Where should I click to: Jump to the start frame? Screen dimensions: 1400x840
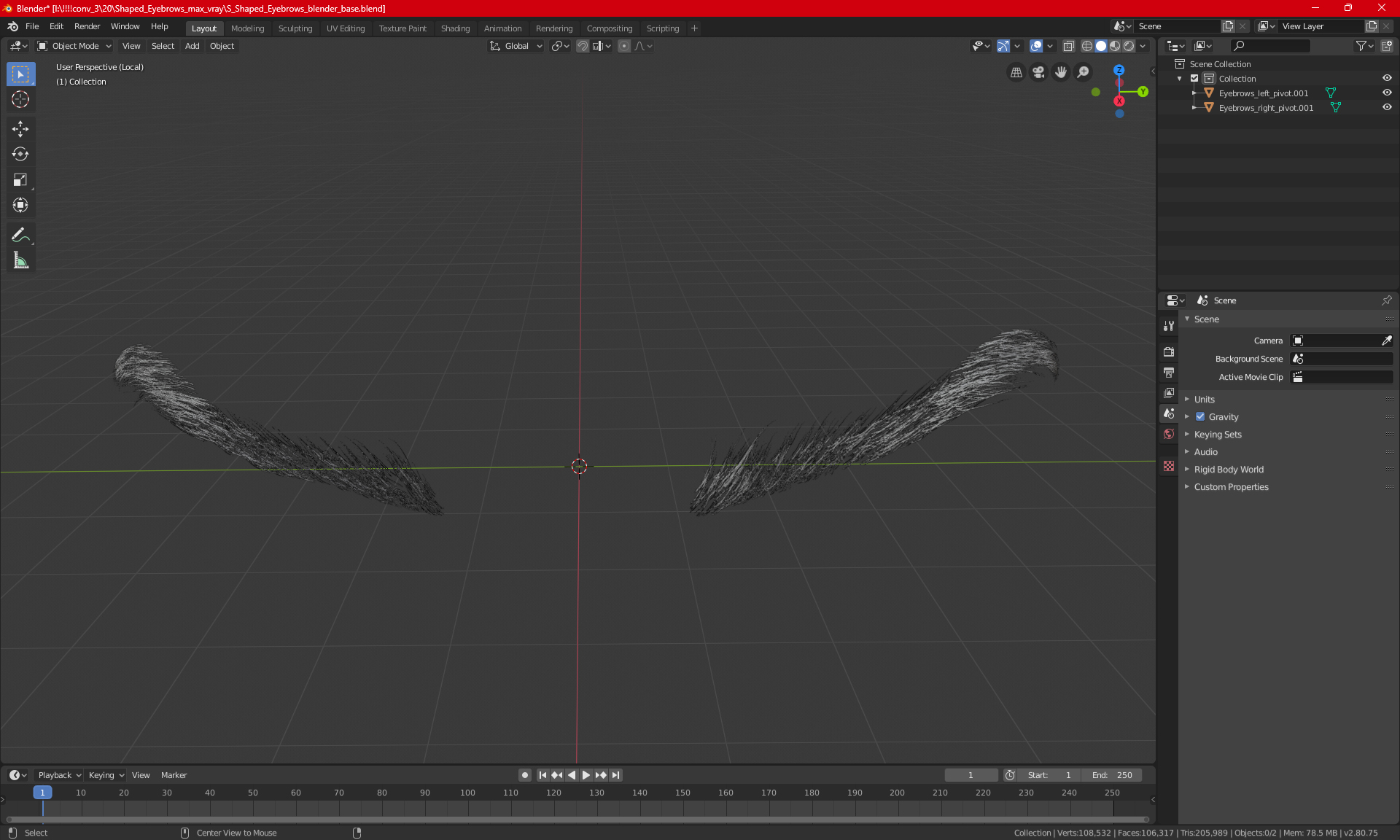pos(542,775)
